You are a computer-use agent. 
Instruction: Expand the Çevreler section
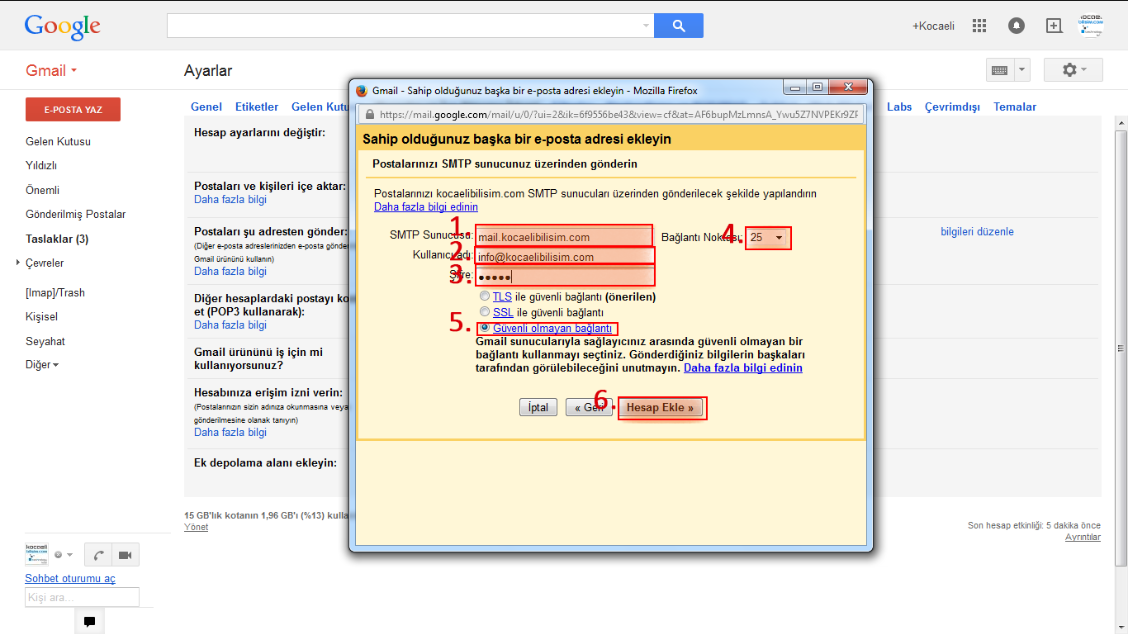(x=18, y=263)
